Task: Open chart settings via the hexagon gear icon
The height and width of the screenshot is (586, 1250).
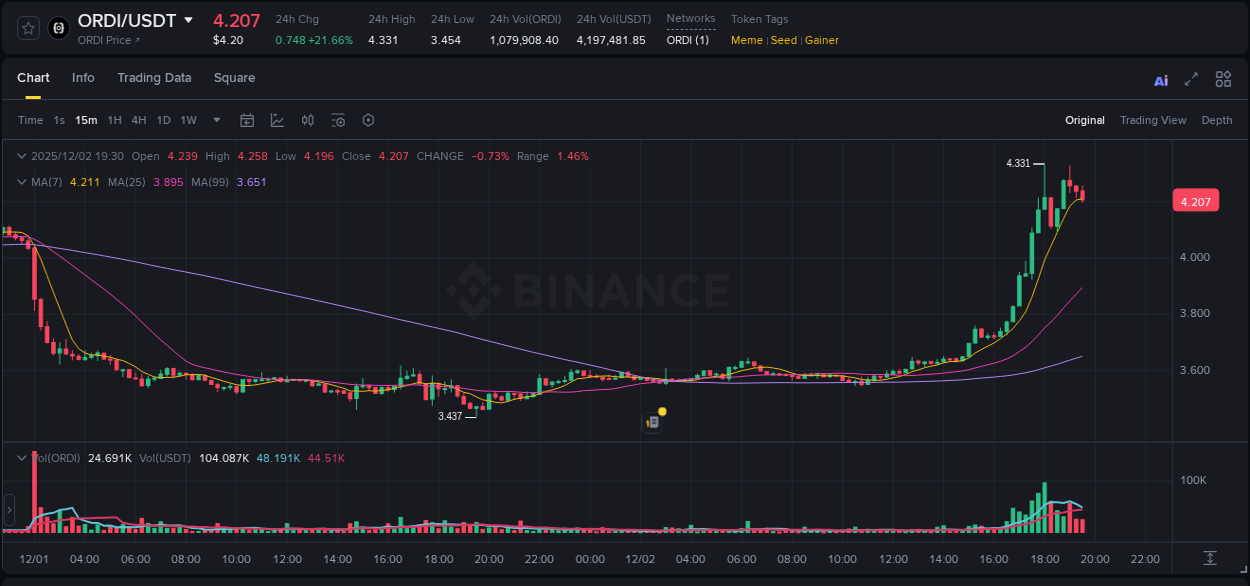Action: point(368,120)
